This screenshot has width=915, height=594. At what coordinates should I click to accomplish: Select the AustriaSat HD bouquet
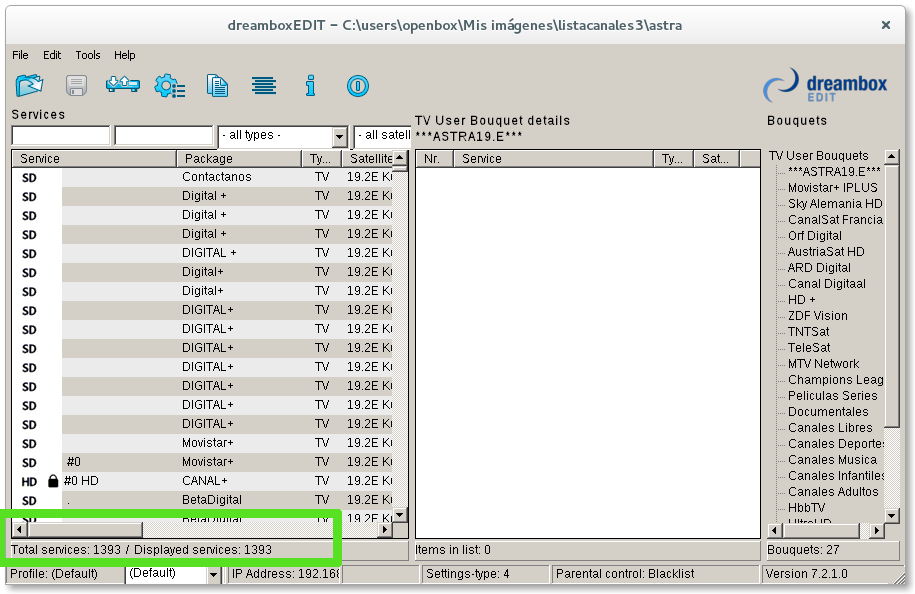[x=826, y=251]
